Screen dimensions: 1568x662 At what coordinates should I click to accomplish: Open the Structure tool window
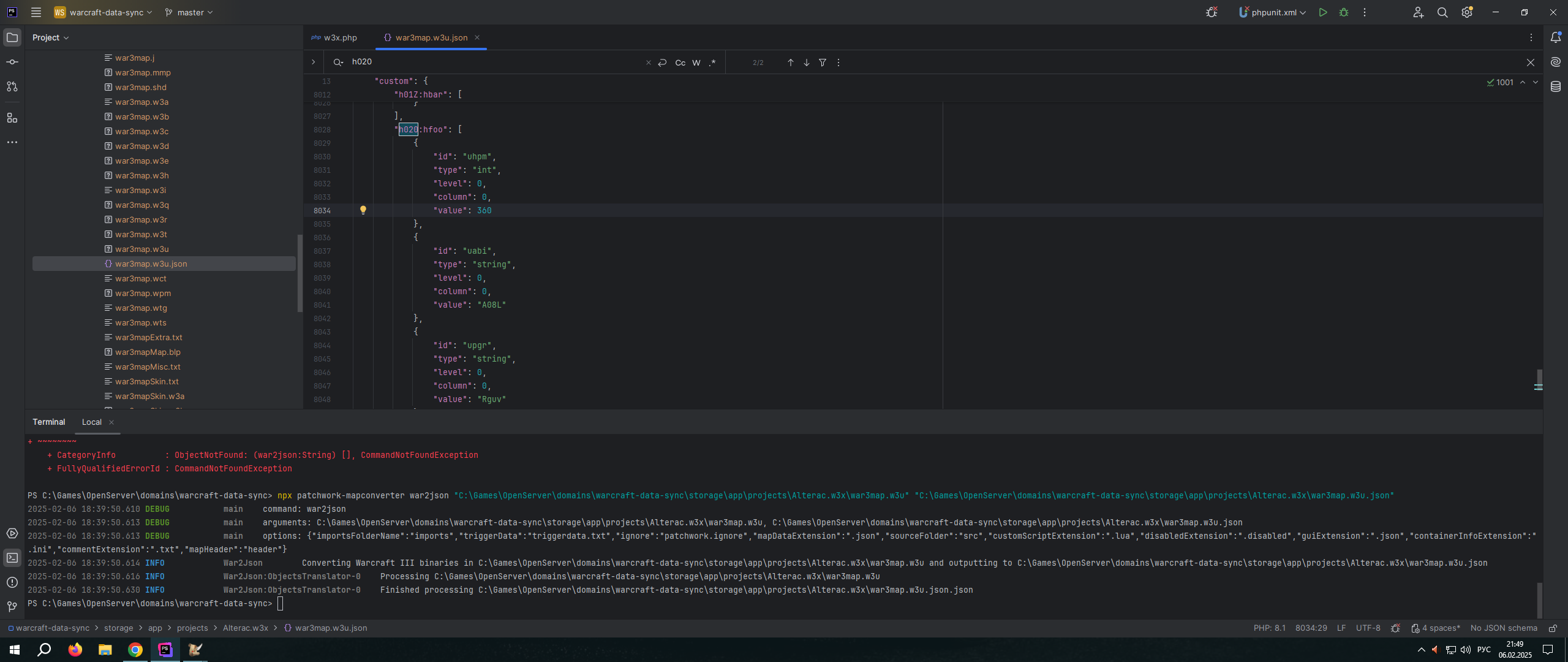coord(12,118)
